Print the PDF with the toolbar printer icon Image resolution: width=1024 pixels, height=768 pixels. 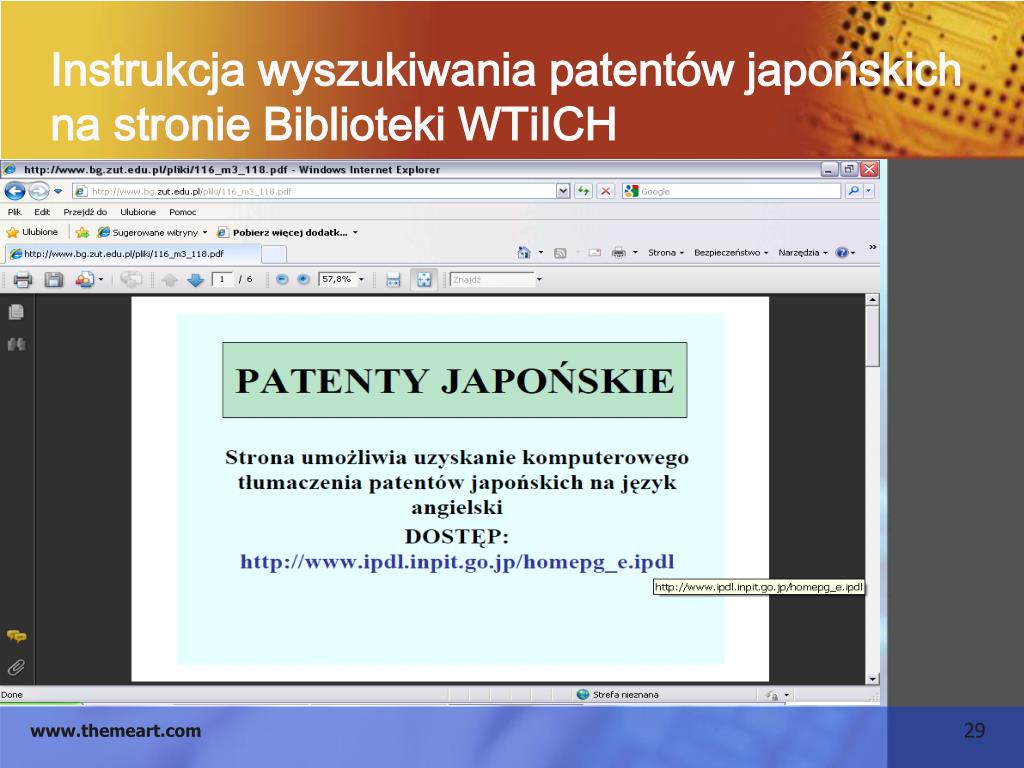23,280
